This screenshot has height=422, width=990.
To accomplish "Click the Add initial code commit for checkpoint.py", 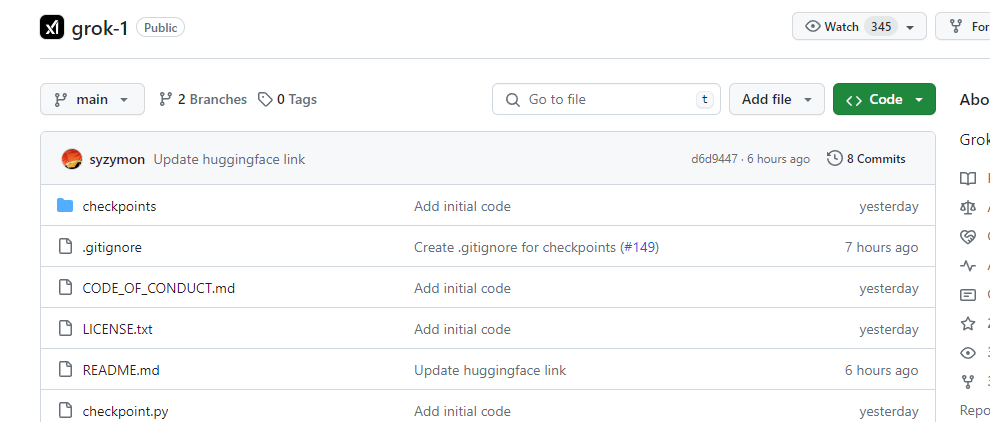I will (462, 412).
